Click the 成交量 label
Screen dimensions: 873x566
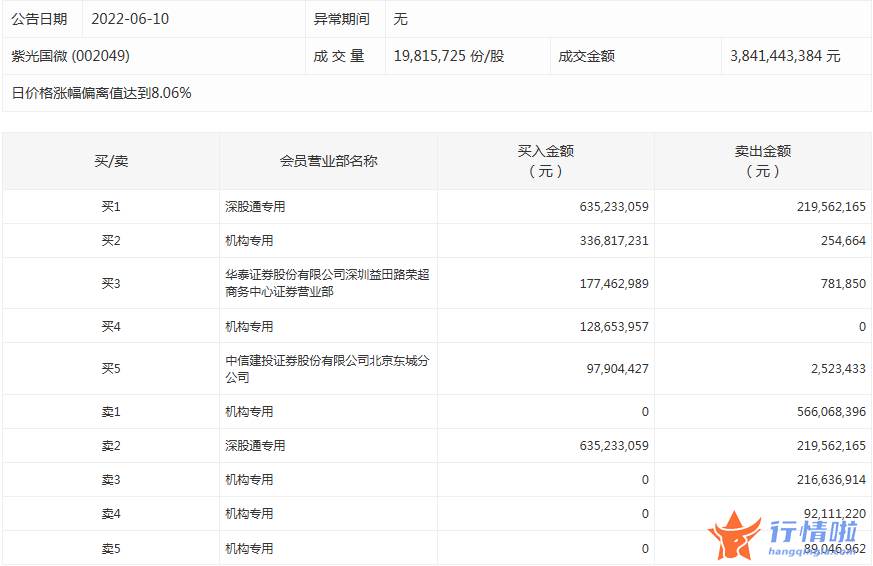pyautogui.click(x=339, y=56)
